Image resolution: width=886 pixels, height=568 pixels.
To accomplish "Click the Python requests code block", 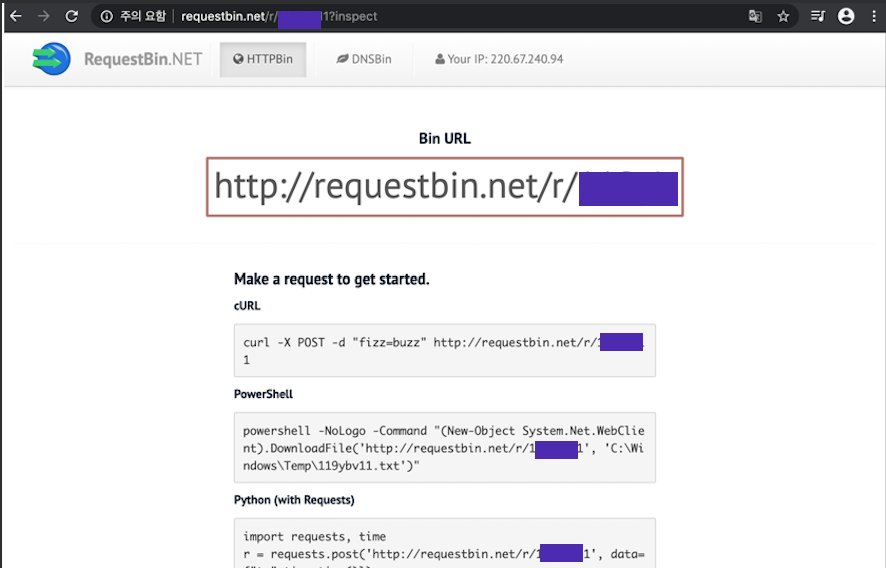I will (x=445, y=543).
